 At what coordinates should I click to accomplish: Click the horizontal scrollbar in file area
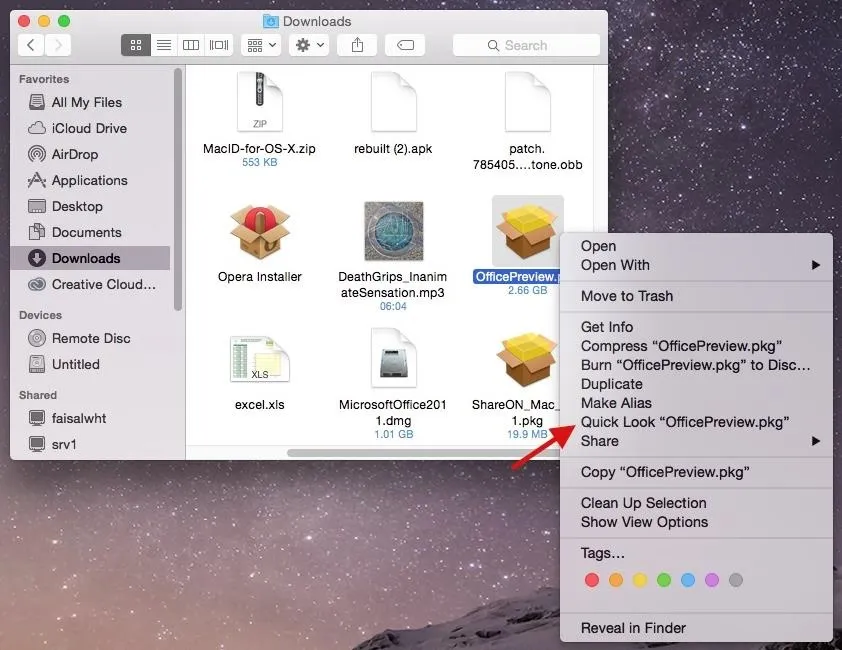click(x=423, y=453)
